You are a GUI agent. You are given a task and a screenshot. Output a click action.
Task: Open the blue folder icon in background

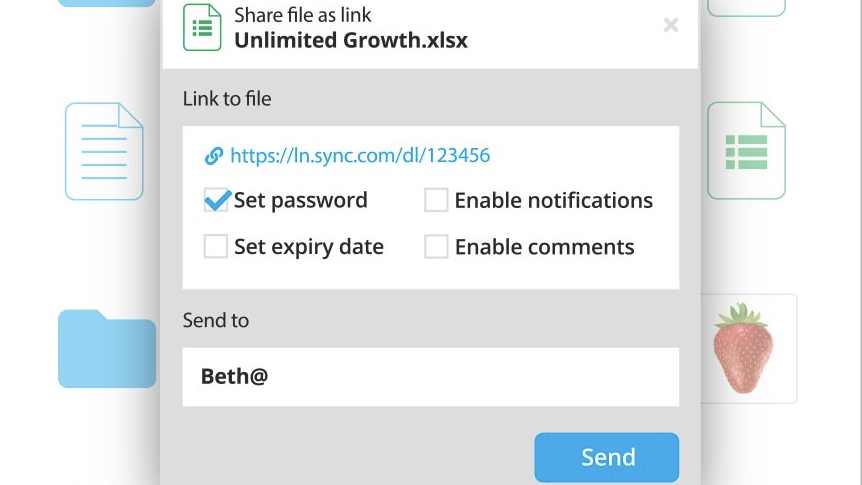(106, 349)
